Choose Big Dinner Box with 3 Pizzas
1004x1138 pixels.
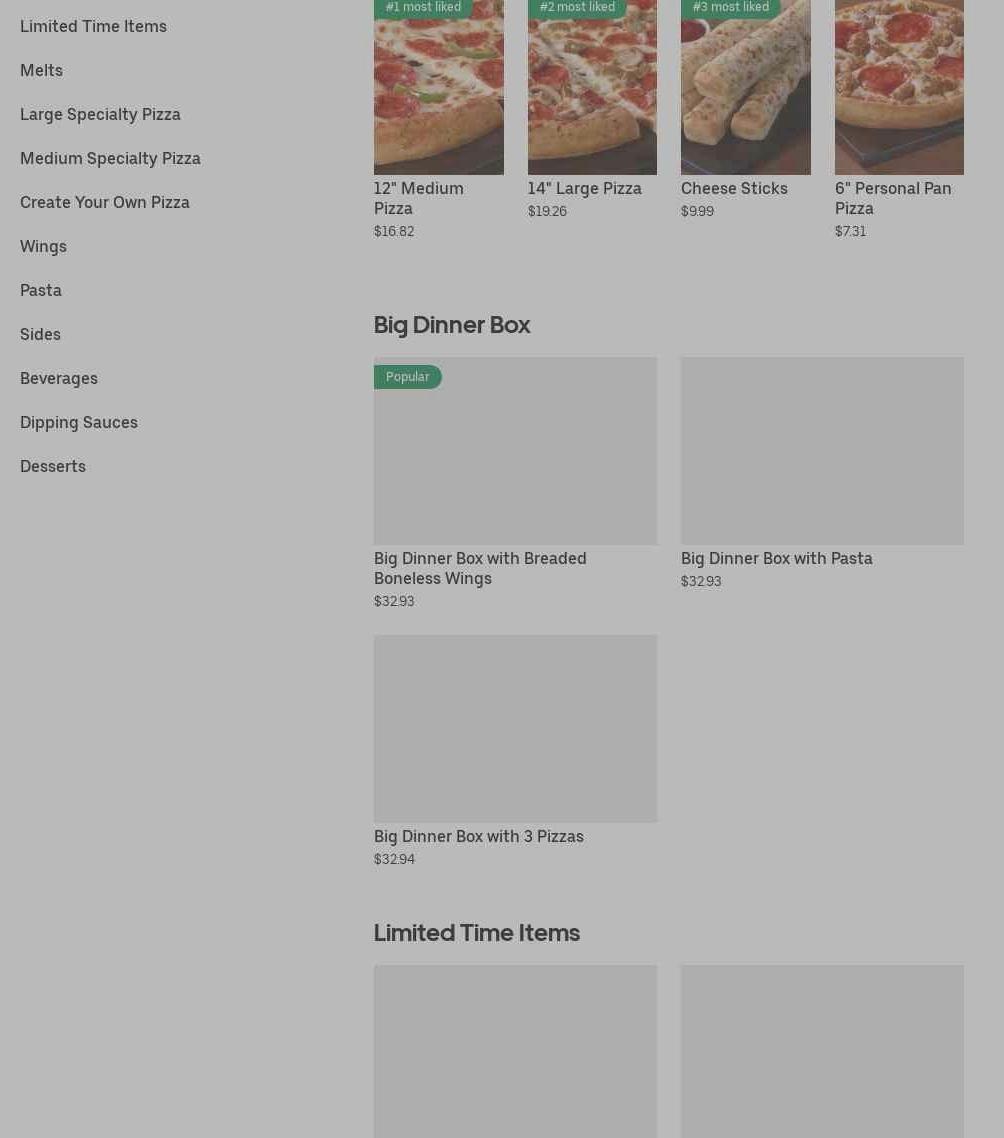pyautogui.click(x=515, y=729)
